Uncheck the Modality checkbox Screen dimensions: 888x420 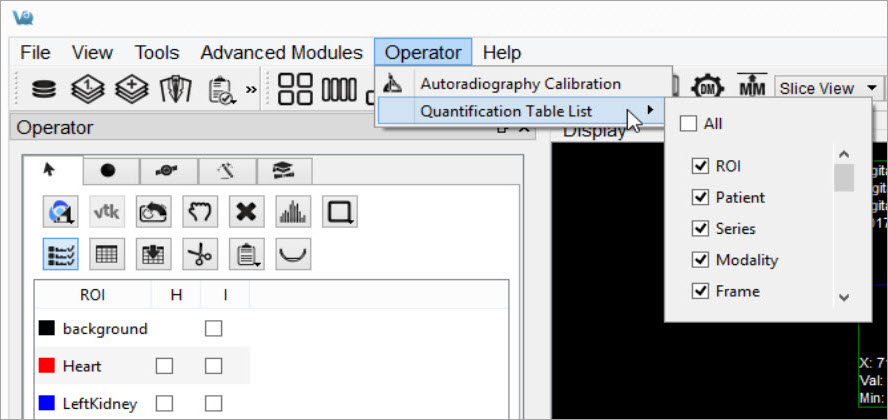(700, 260)
